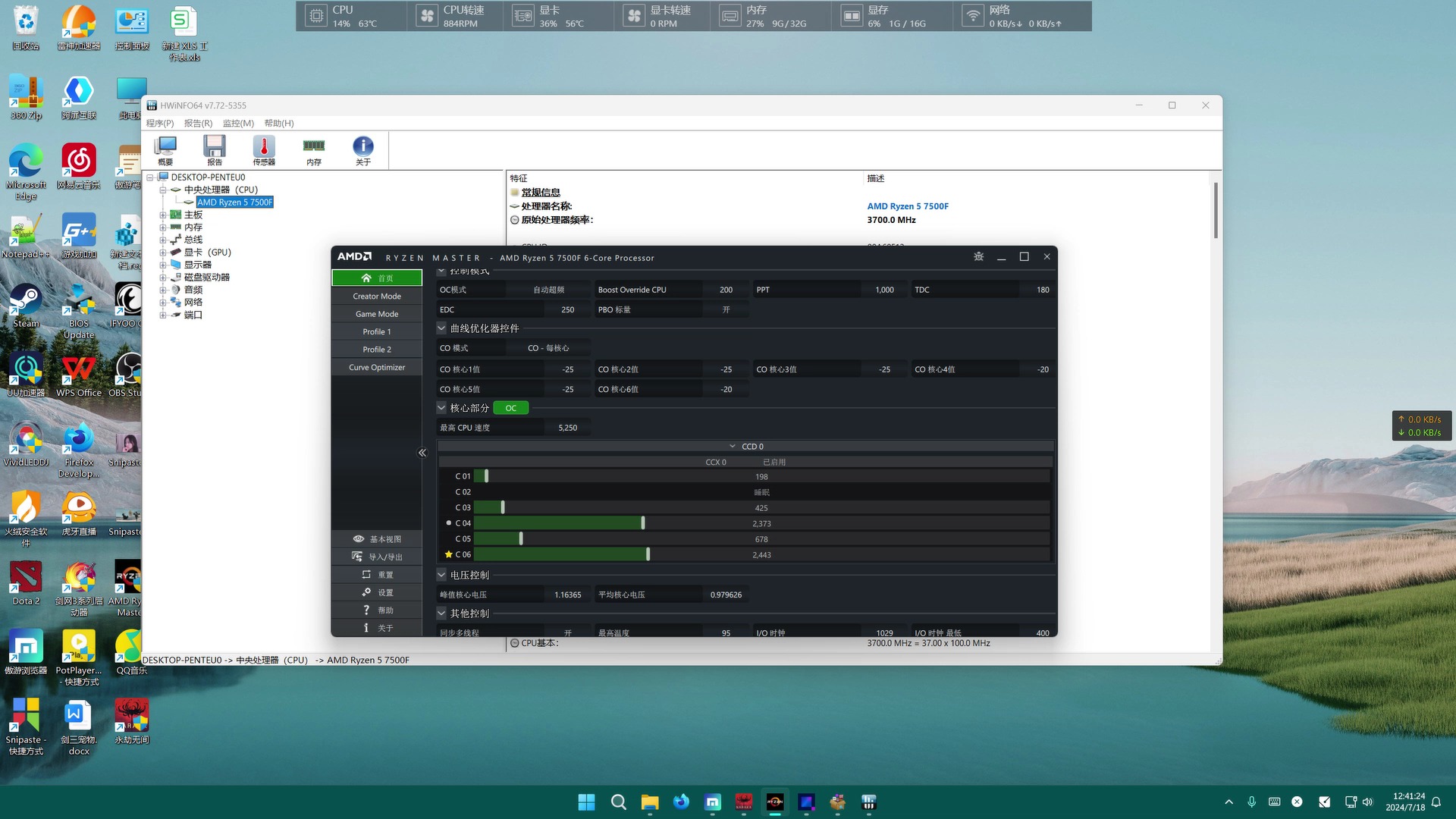Collapse the Curve Optimizer control section
This screenshot has width=1456, height=819.
[441, 328]
